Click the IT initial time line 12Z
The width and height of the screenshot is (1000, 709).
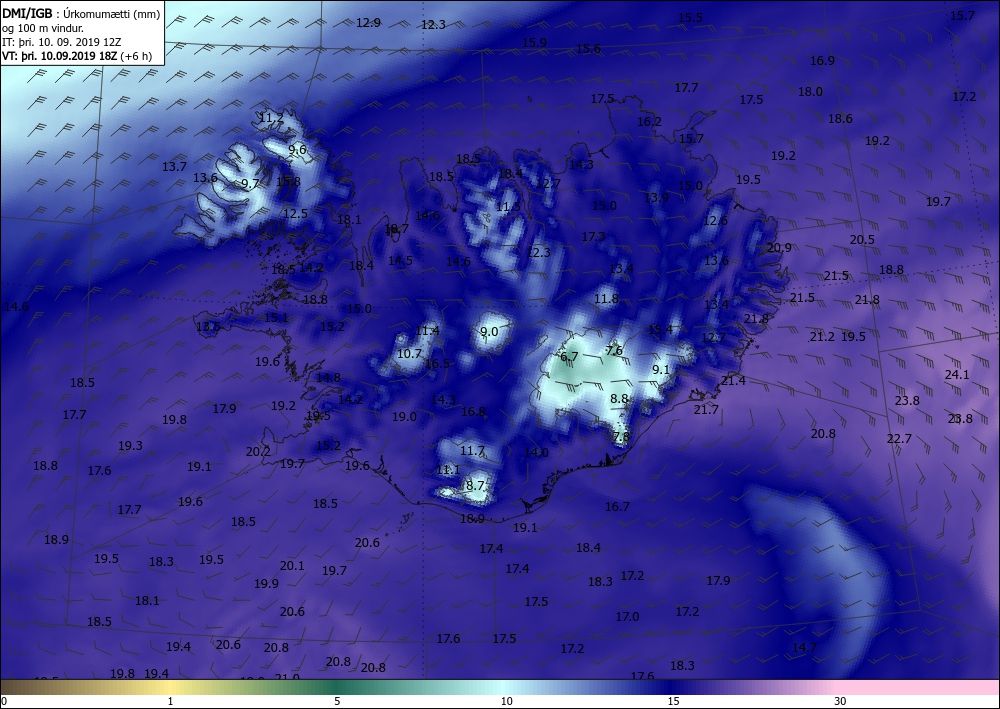(61, 41)
